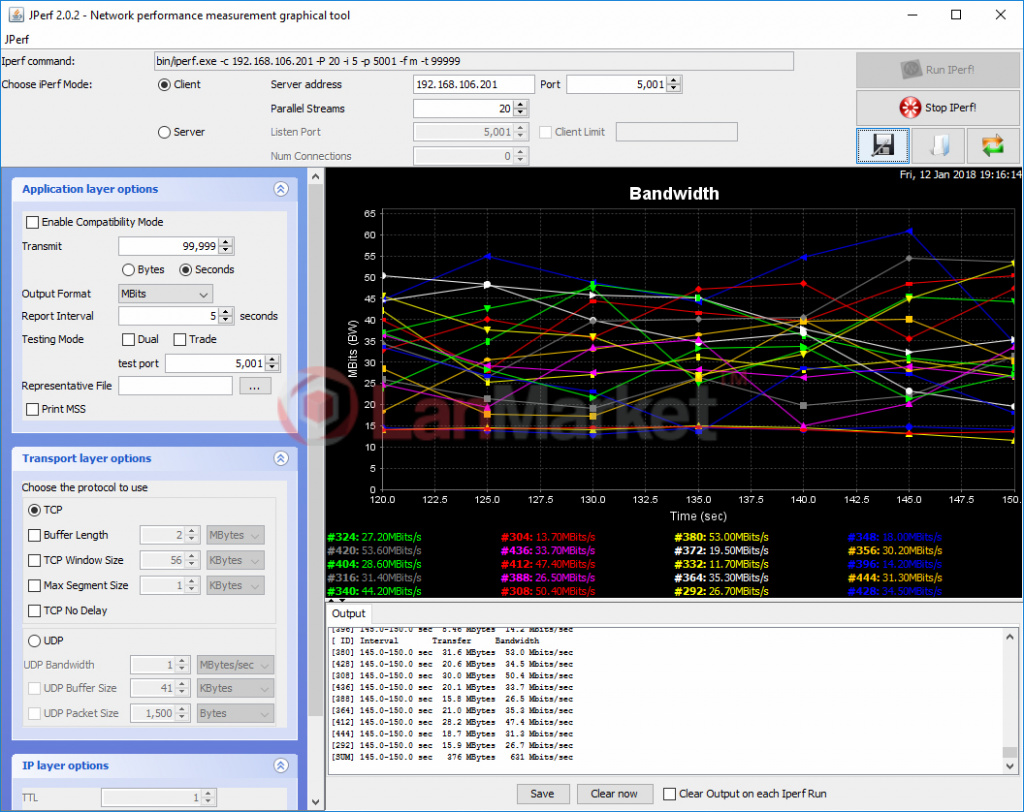Collapse the Transport layer options panel

[281, 458]
